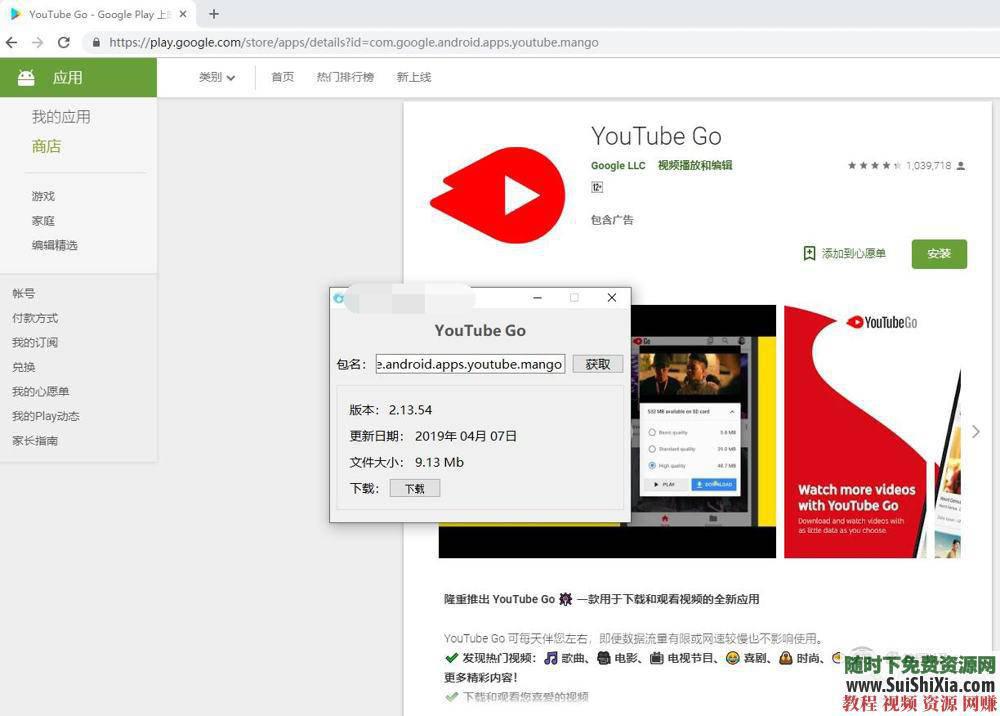Close the YouTube Go browser tab
Screen dimensions: 1000x716
[x=183, y=13]
